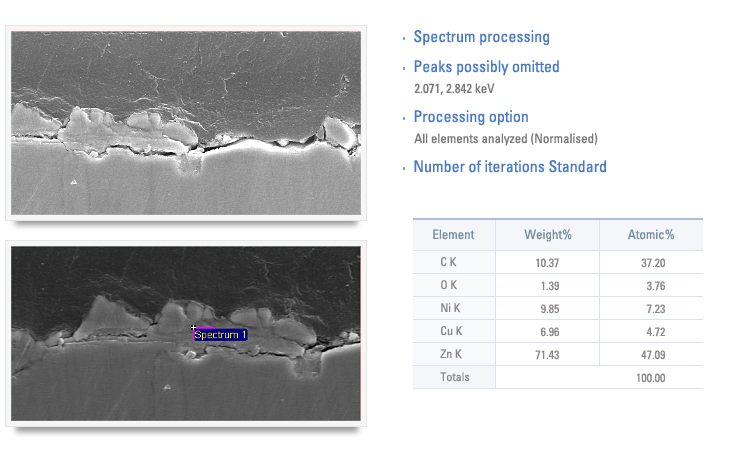Screen dimensions: 730x462
Task: Select weight value 10.37
Action: [547, 263]
